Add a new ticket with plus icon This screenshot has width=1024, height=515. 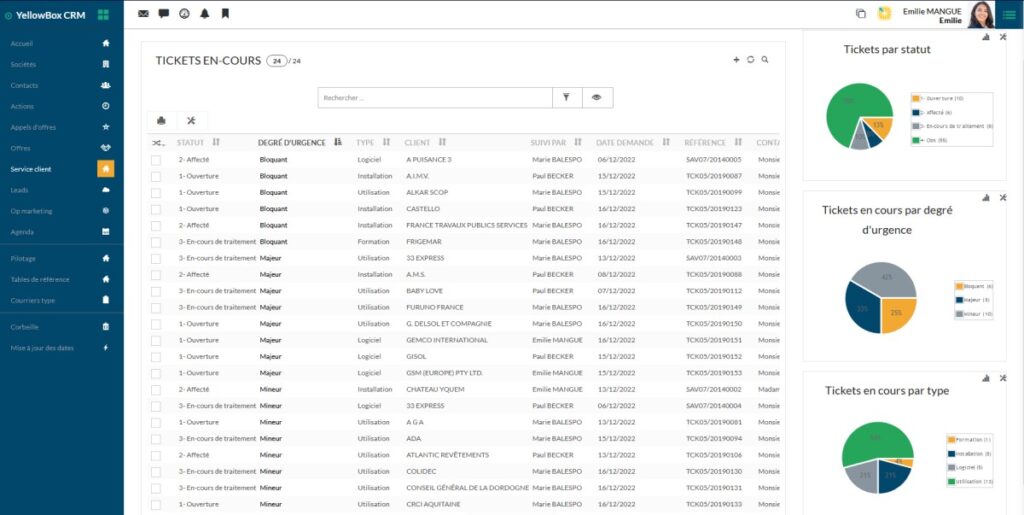[x=737, y=60]
